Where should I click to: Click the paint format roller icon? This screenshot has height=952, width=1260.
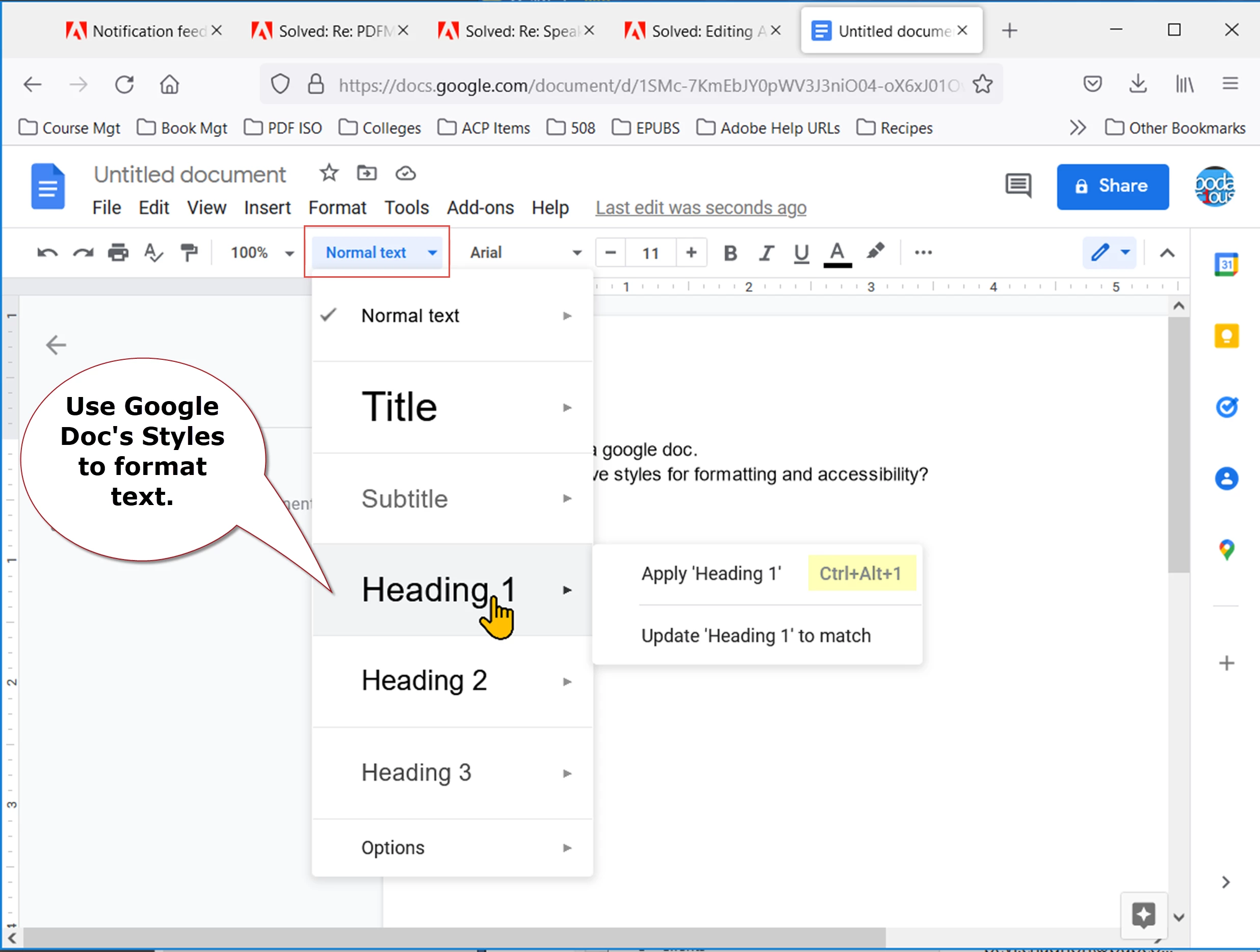point(189,252)
